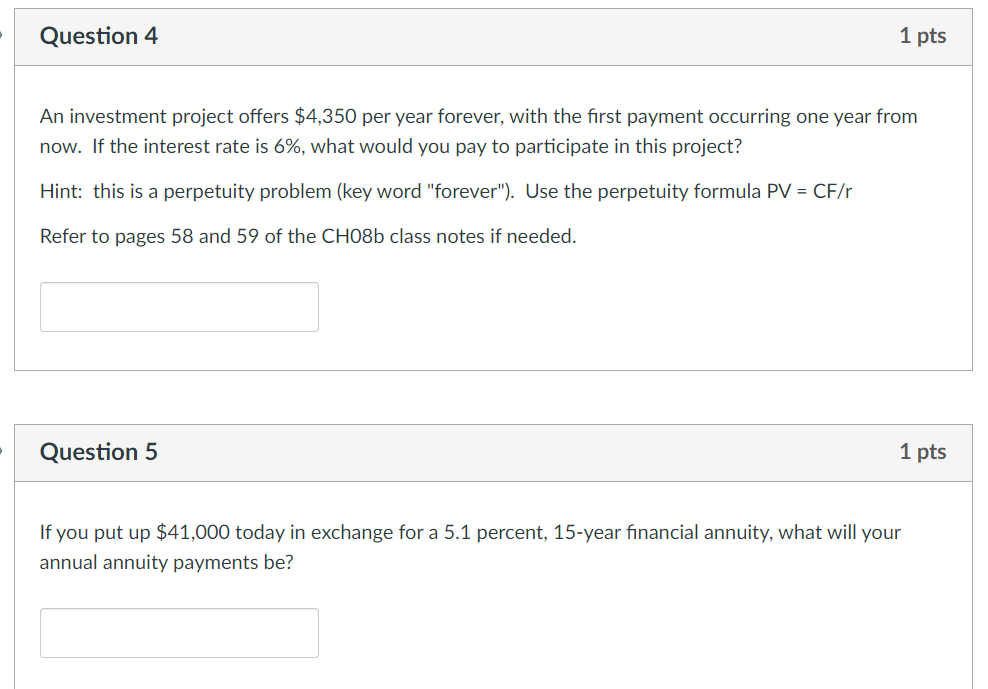Click the $41,000 amount in Question 5
988x689 pixels.
[x=193, y=532]
